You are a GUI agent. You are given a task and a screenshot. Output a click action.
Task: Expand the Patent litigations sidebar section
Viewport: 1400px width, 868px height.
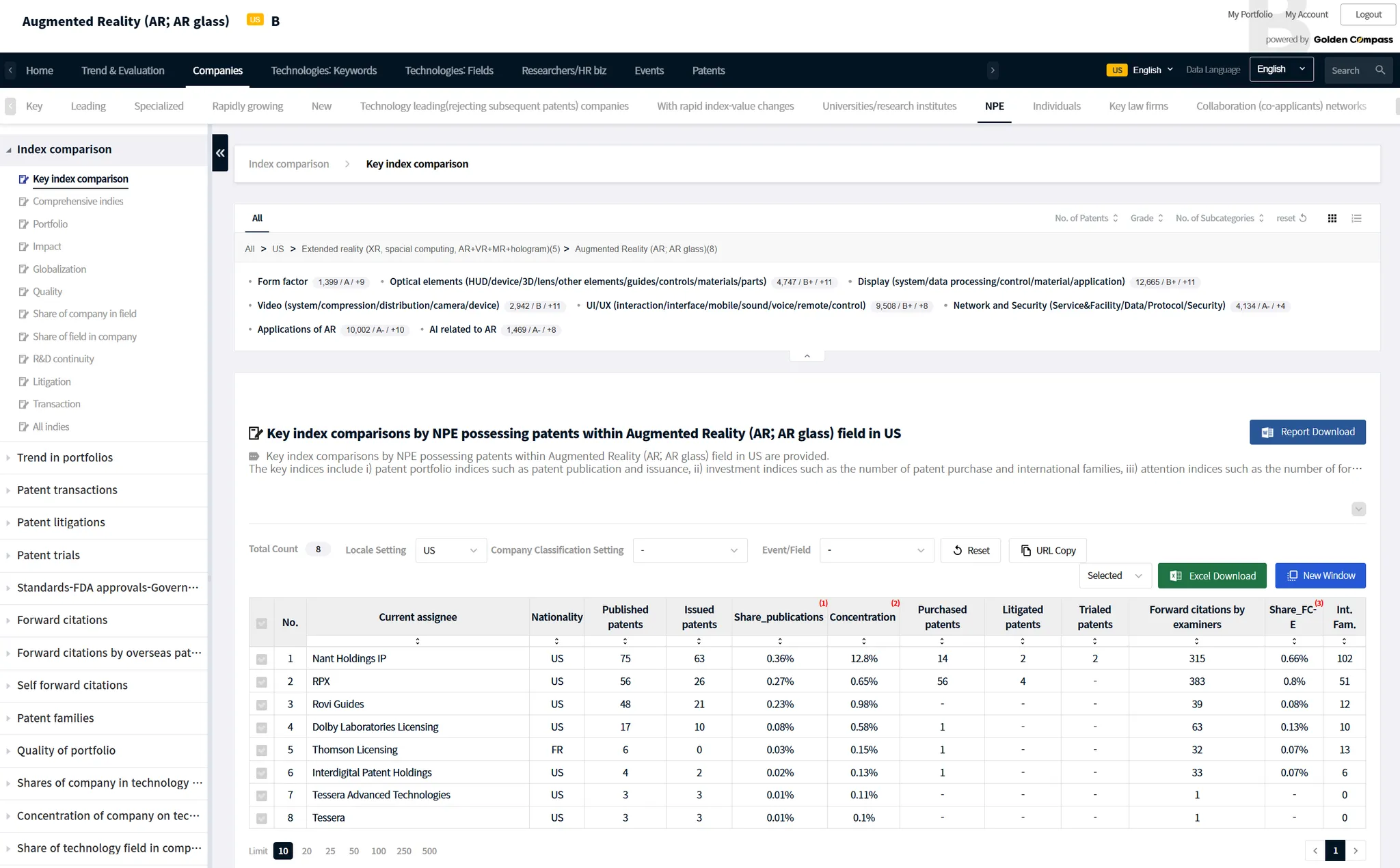61,522
